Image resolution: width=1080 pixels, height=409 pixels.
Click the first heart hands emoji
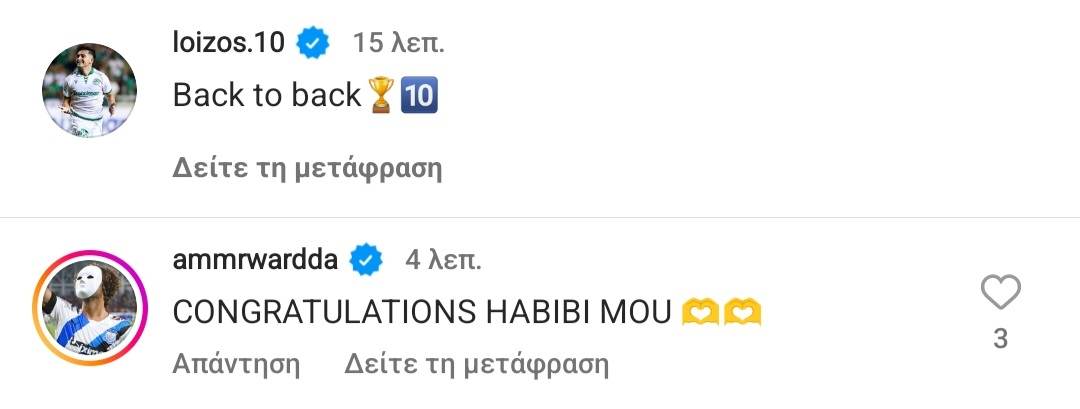click(700, 312)
